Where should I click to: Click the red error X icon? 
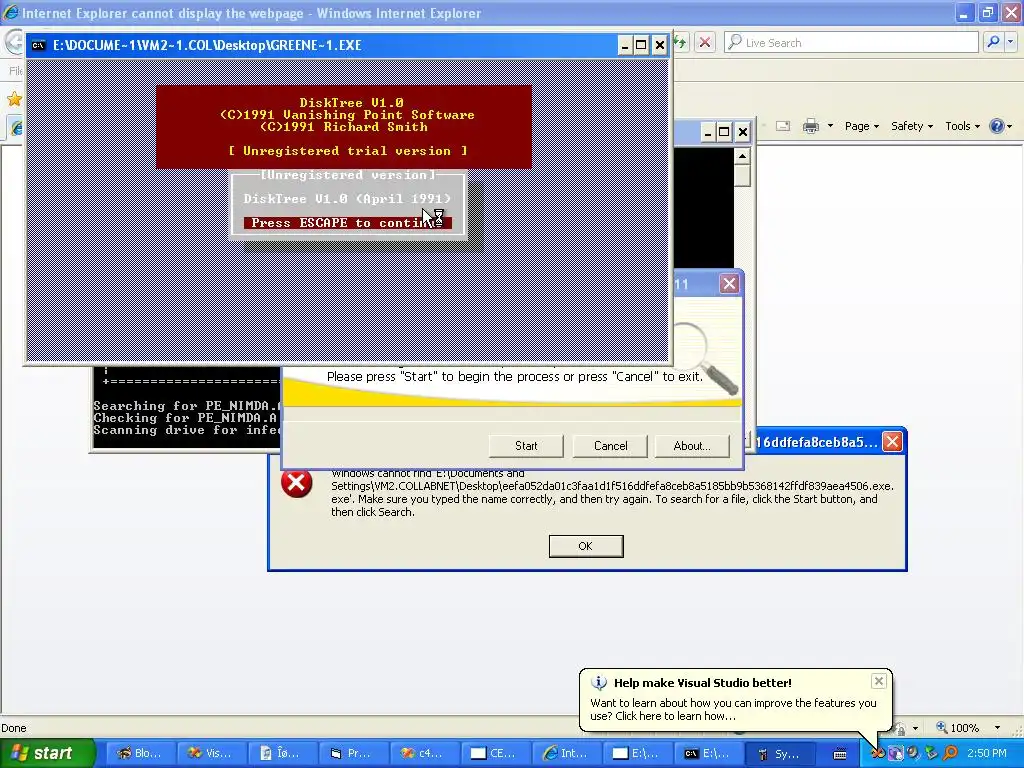[296, 484]
